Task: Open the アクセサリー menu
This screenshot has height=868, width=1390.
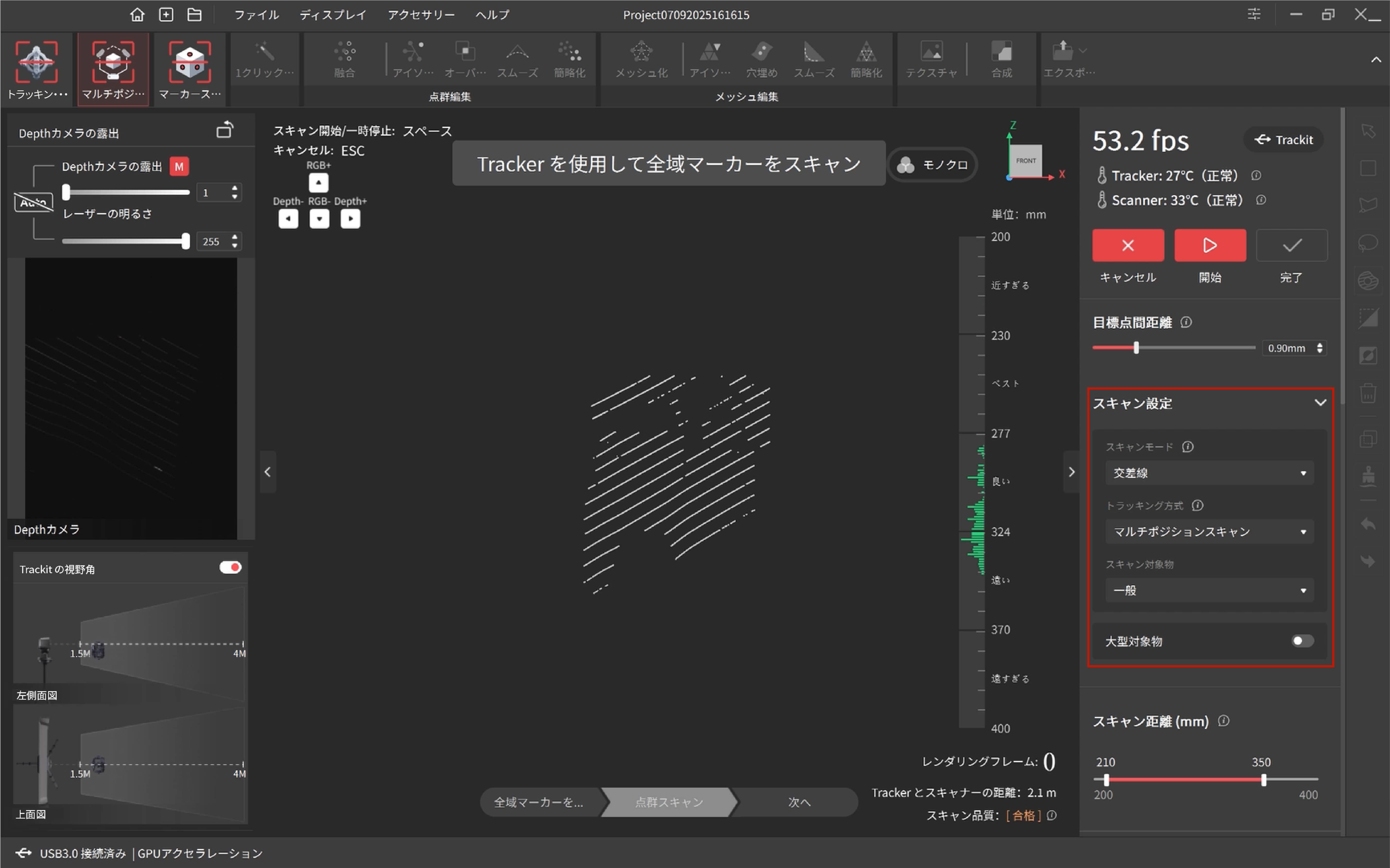Action: (421, 14)
